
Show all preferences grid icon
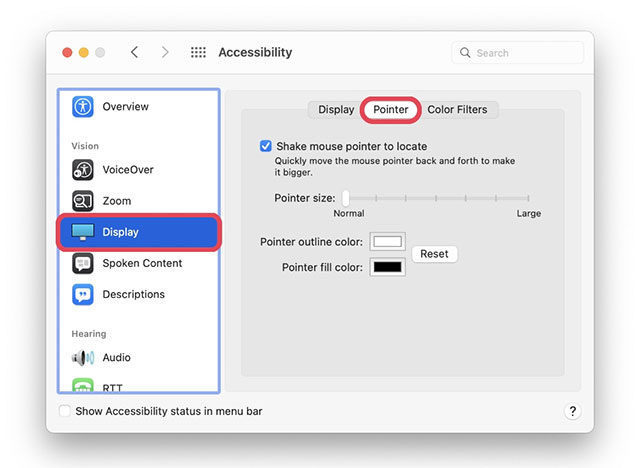[x=198, y=53]
